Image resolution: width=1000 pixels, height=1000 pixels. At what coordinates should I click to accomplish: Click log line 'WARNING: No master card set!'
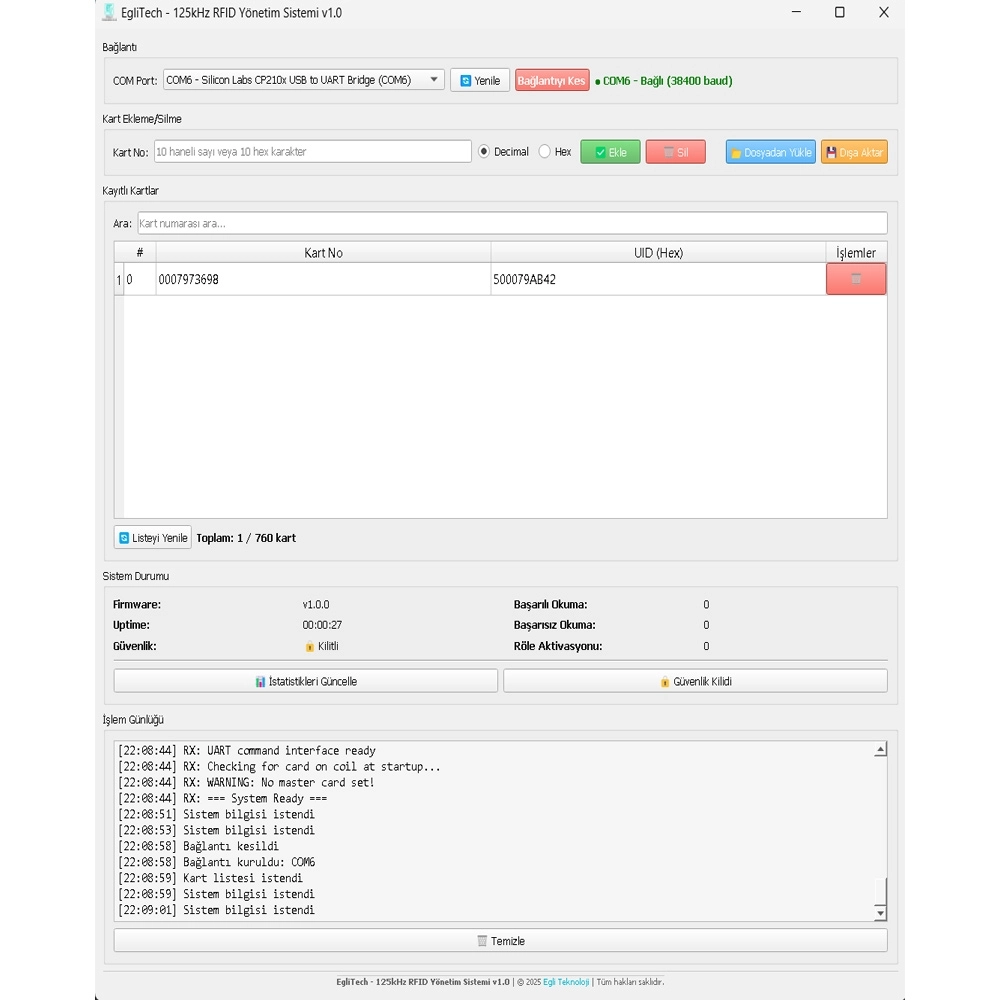[x=246, y=783]
